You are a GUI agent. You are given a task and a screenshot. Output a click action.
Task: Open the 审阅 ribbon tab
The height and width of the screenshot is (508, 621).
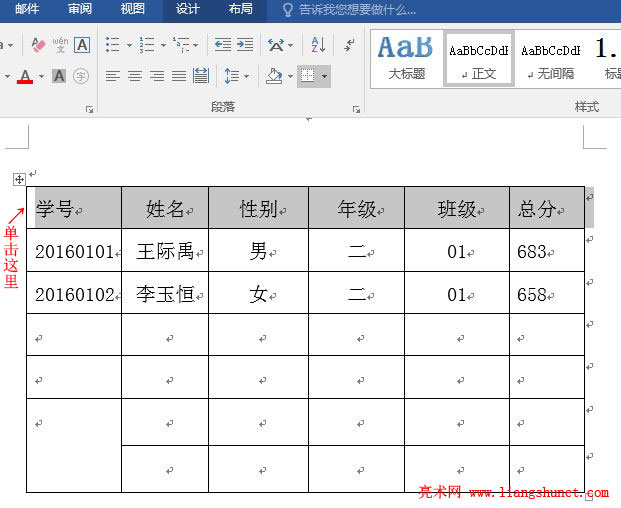80,9
